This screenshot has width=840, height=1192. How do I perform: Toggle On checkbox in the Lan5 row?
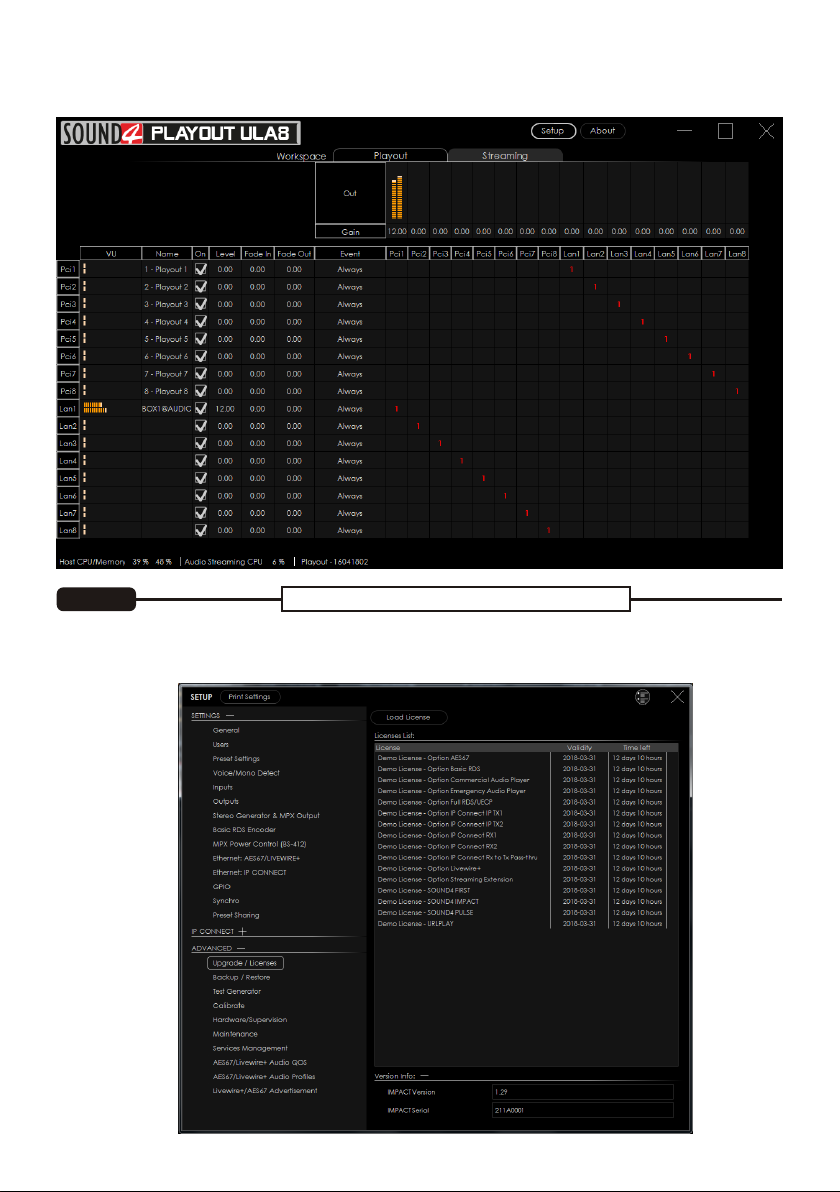pyautogui.click(x=201, y=478)
